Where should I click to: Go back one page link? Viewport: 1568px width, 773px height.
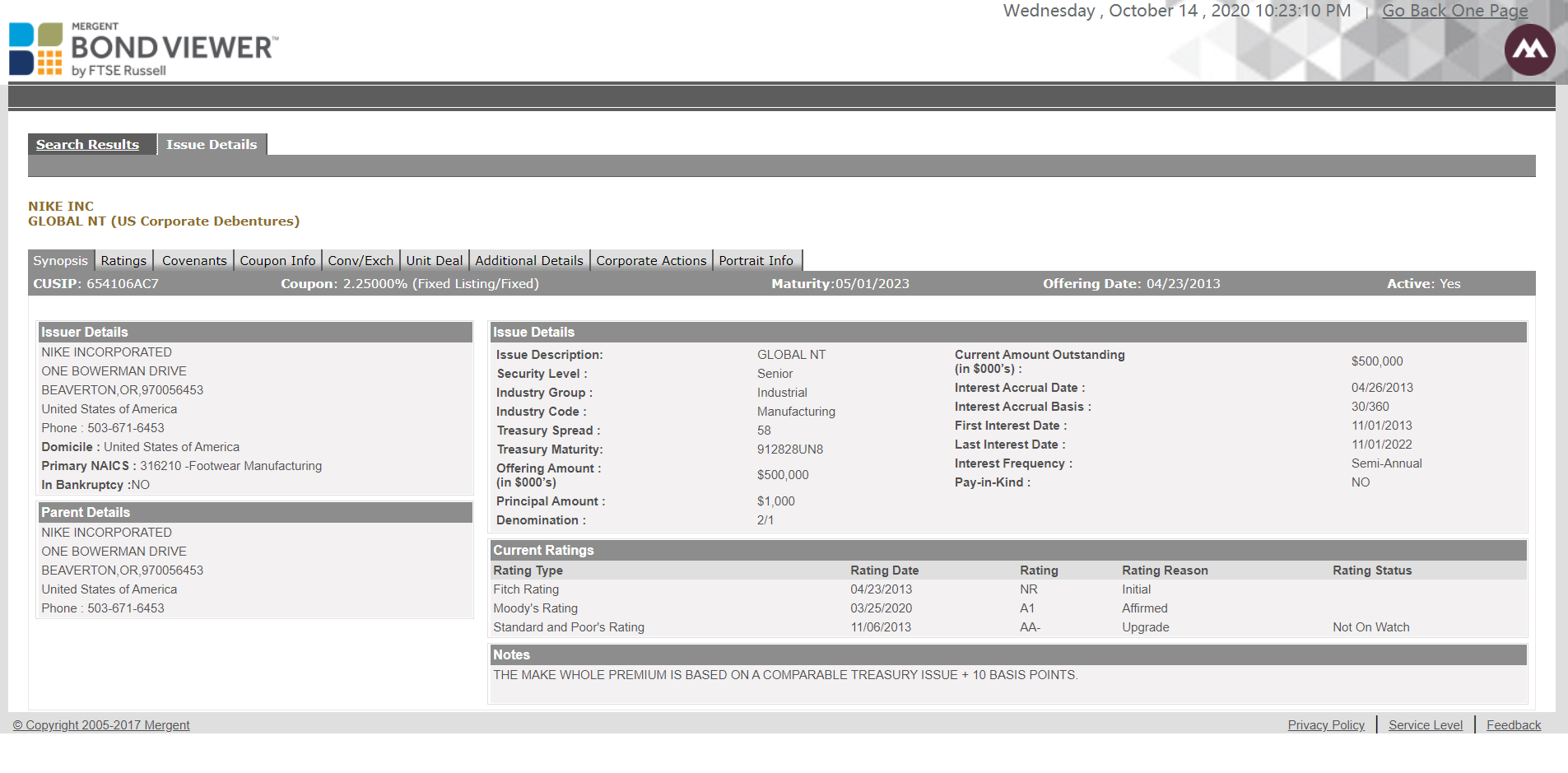coord(1454,11)
